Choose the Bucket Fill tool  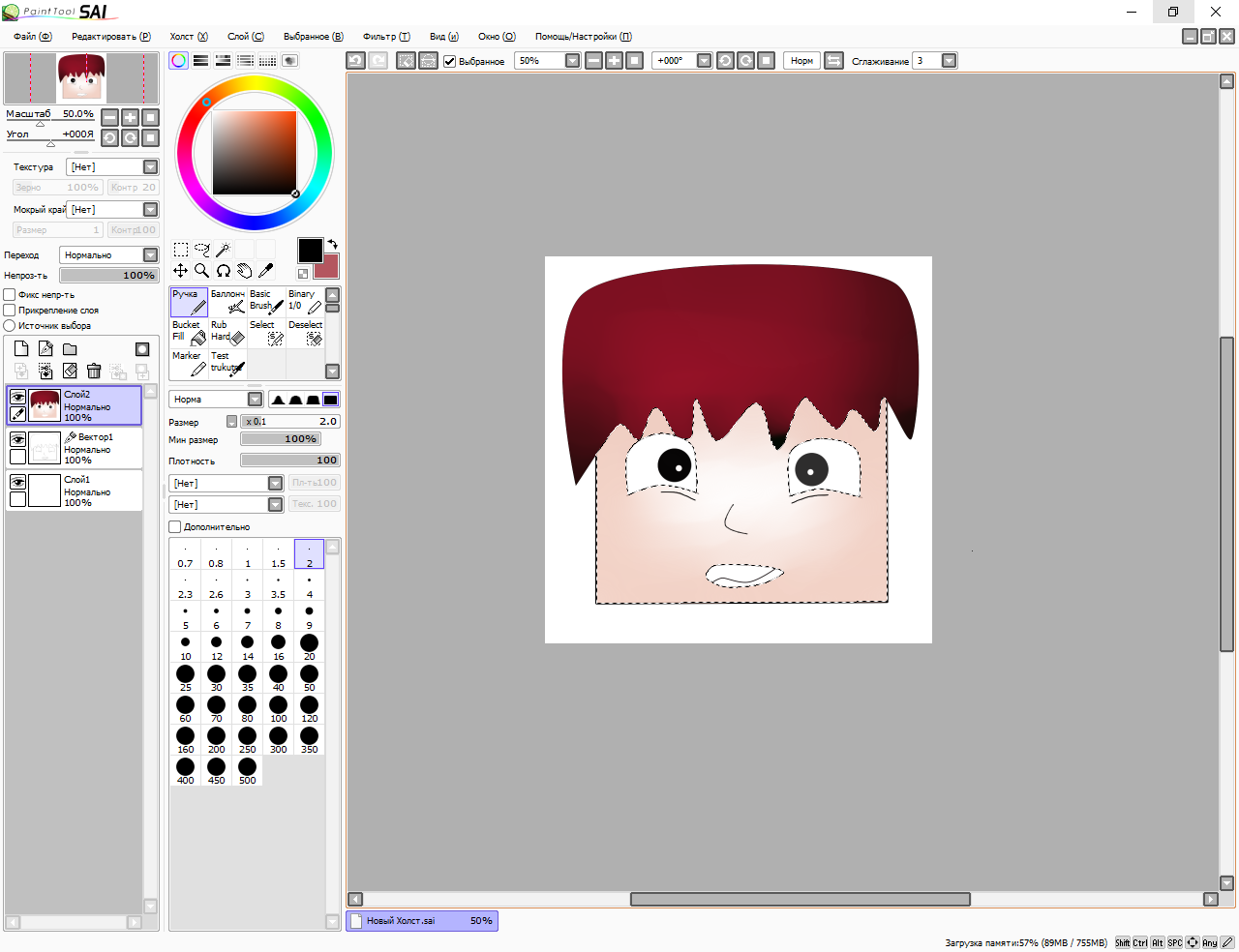click(189, 333)
